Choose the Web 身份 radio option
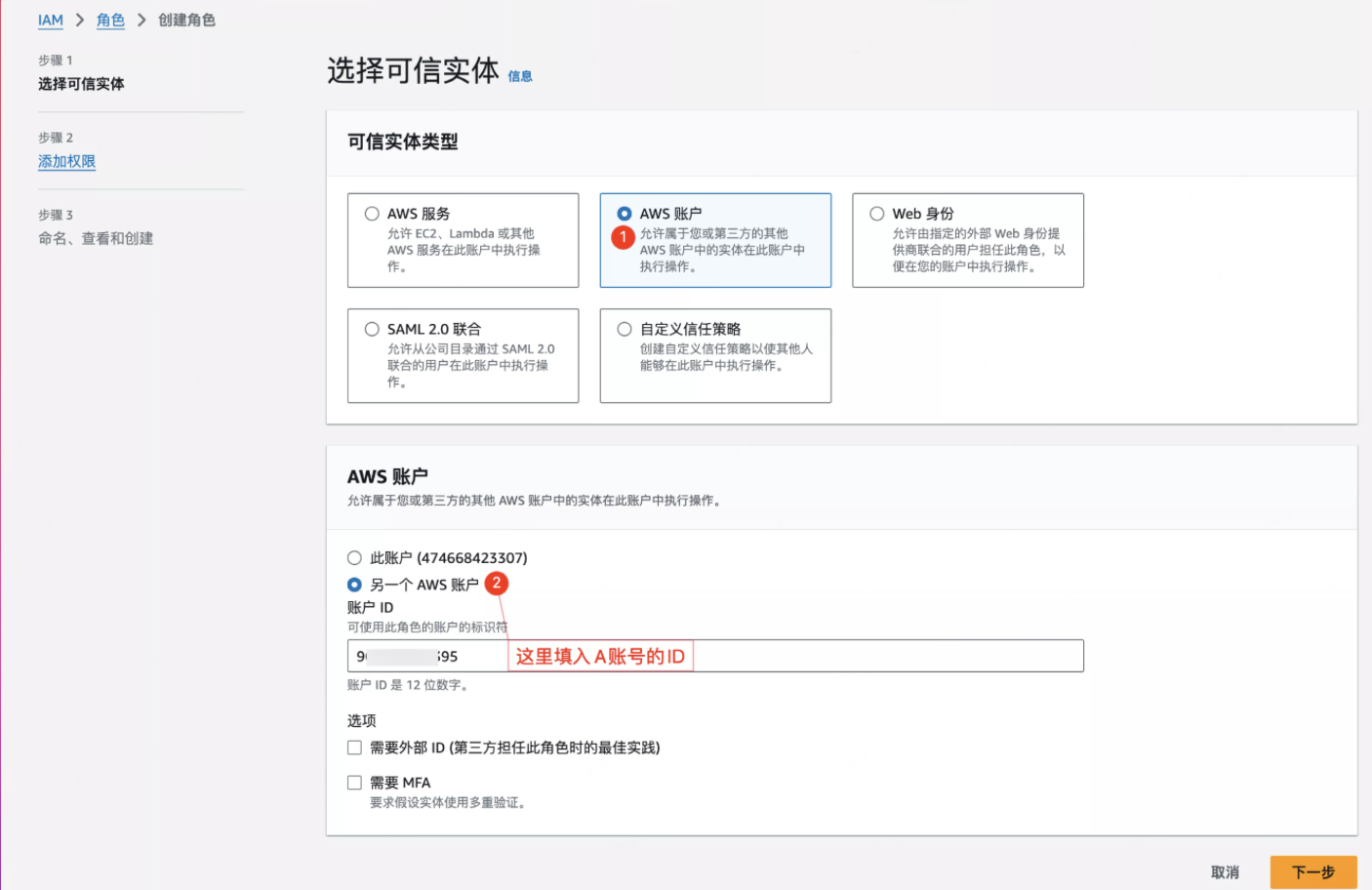Viewport: 1372px width, 890px height. [877, 214]
